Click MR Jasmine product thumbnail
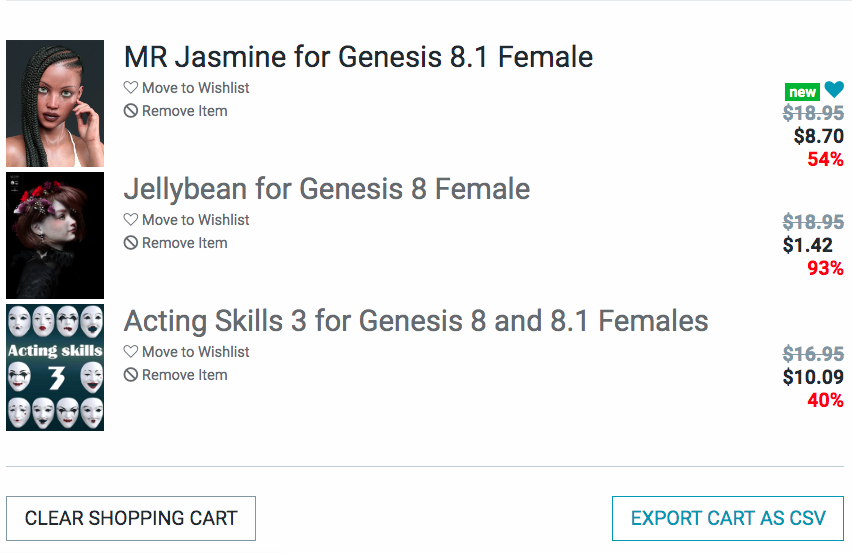This screenshot has height=553, width=852. (x=55, y=103)
